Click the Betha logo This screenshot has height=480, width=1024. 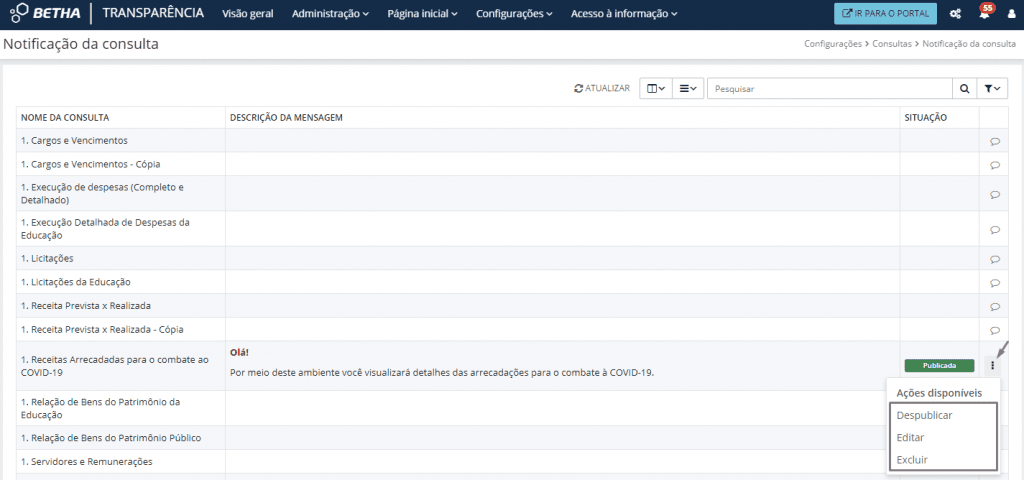[x=45, y=14]
